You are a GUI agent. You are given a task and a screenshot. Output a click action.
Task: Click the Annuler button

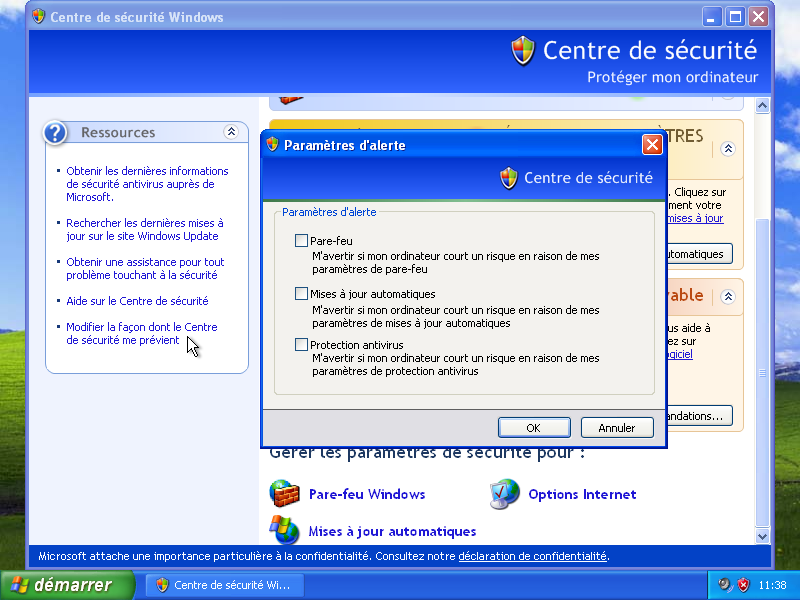(x=617, y=428)
